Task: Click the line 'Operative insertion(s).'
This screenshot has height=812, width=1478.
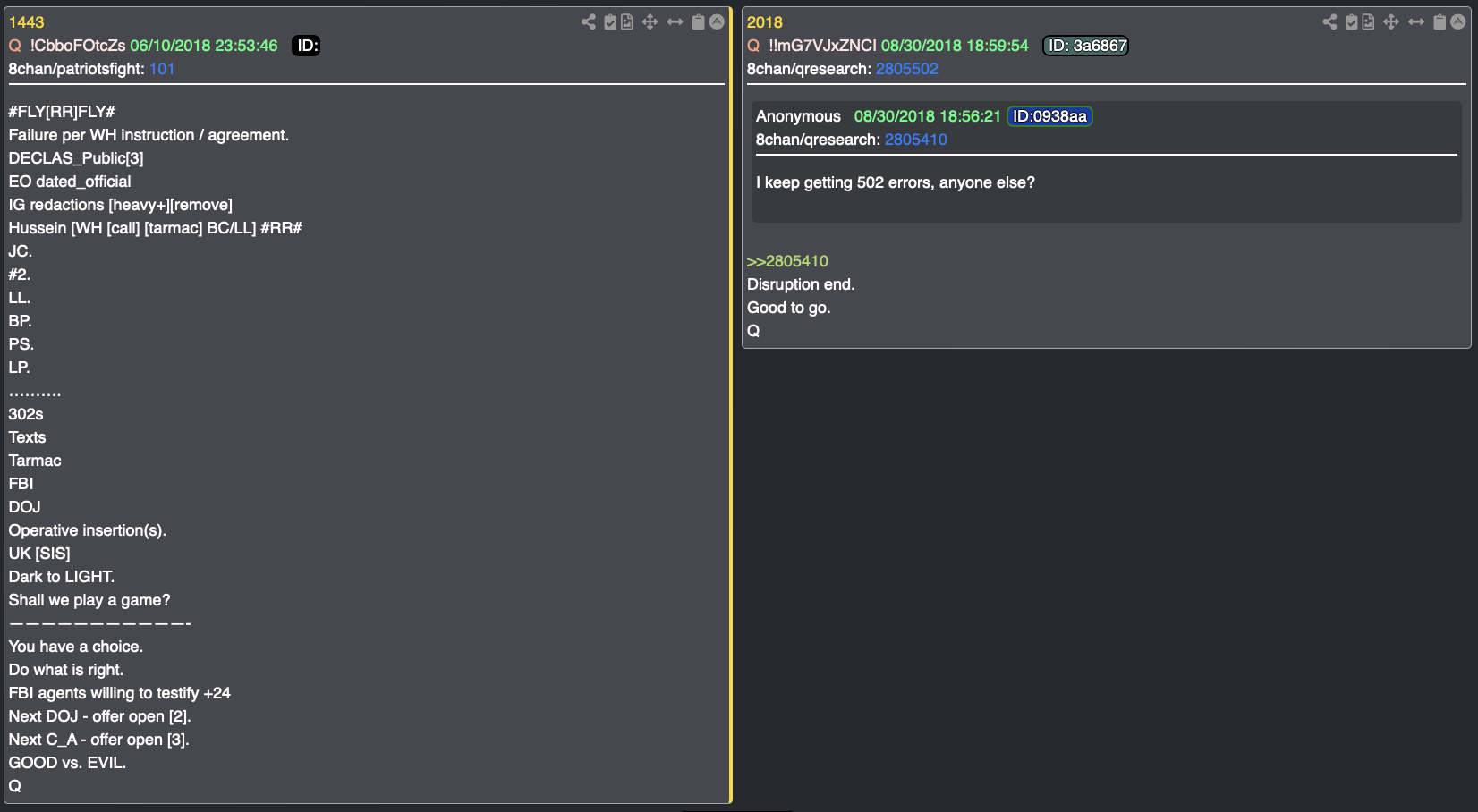Action: [x=88, y=530]
